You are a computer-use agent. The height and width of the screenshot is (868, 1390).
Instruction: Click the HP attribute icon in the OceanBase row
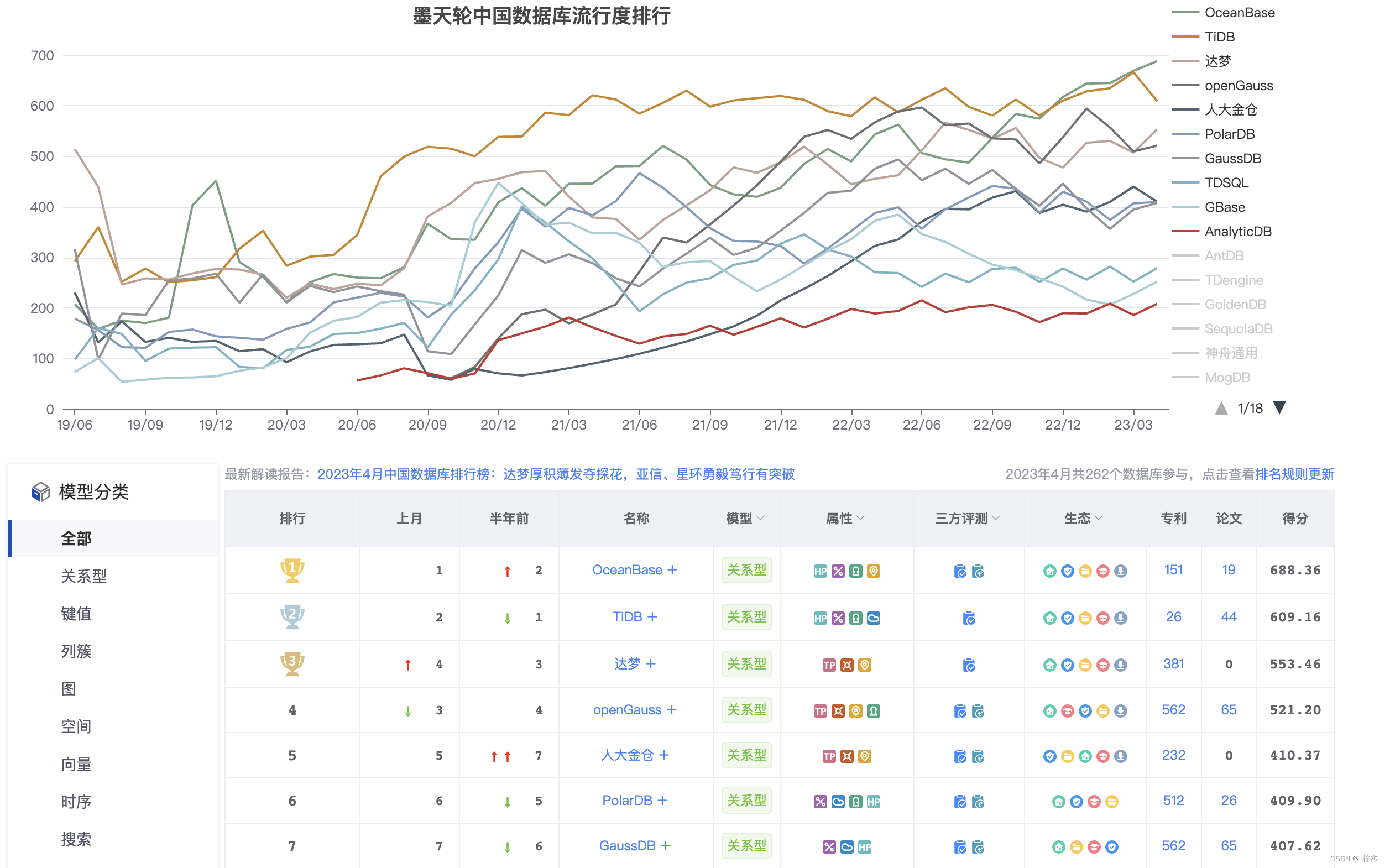click(820, 571)
